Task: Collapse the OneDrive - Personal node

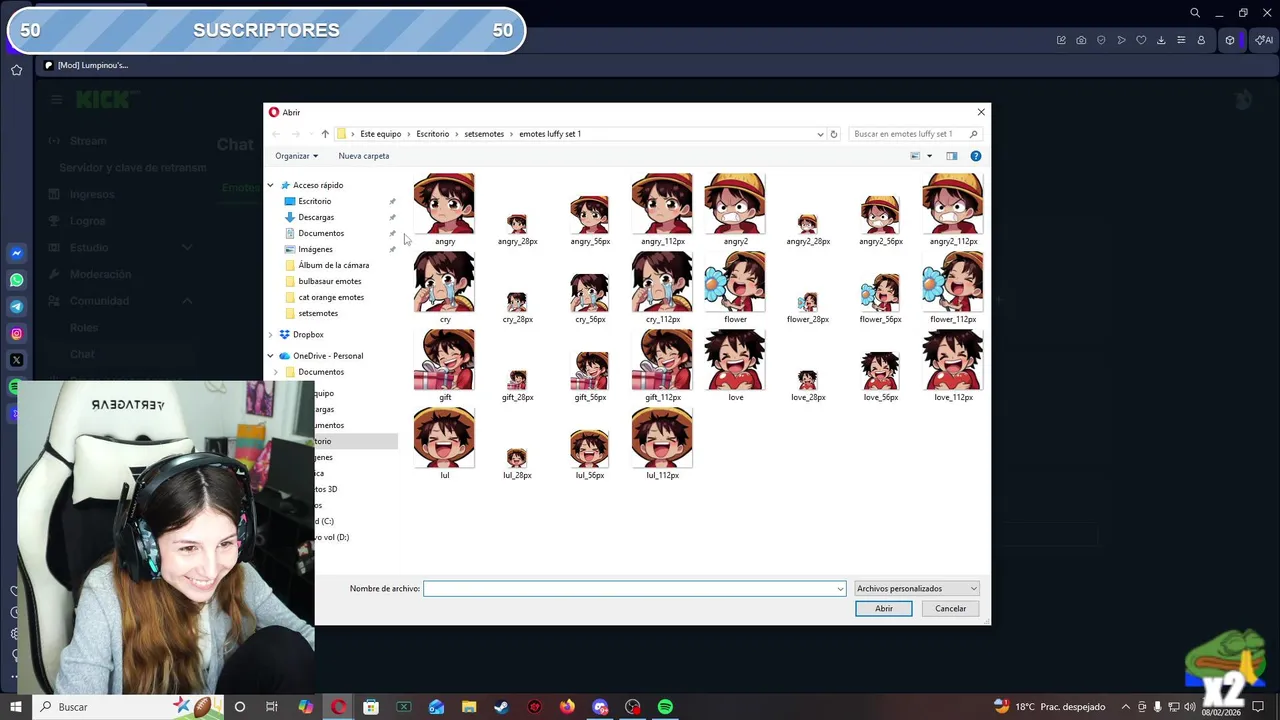Action: pos(270,356)
